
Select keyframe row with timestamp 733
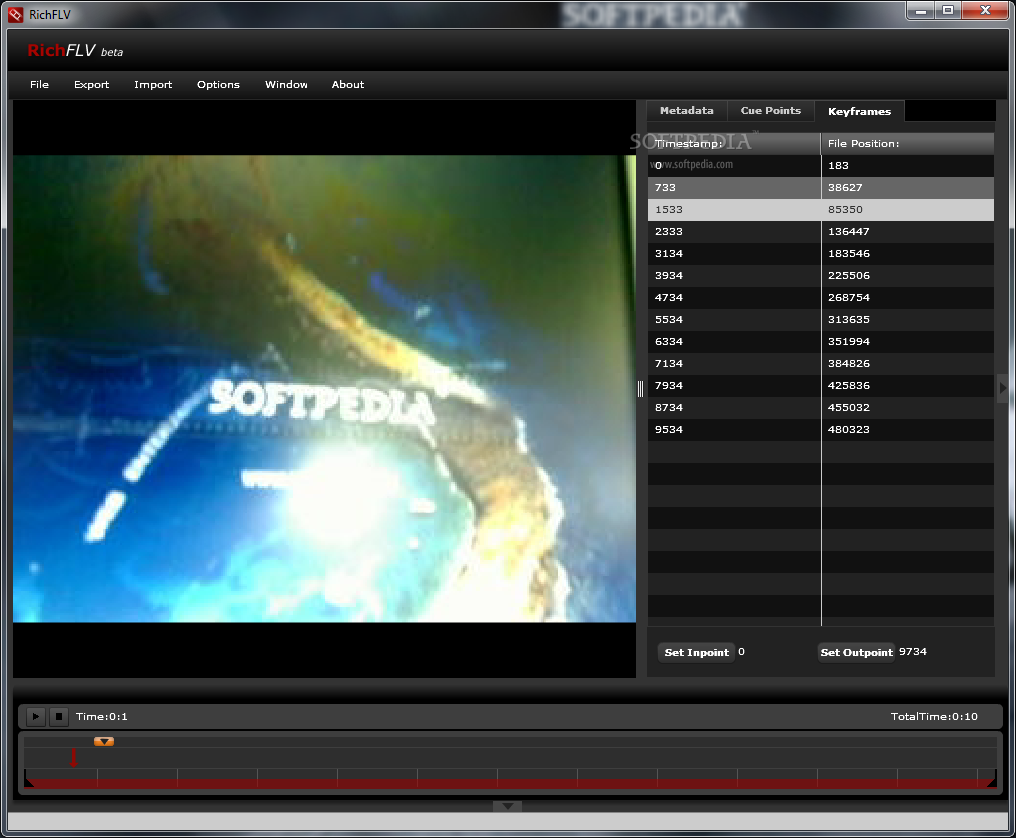point(821,187)
